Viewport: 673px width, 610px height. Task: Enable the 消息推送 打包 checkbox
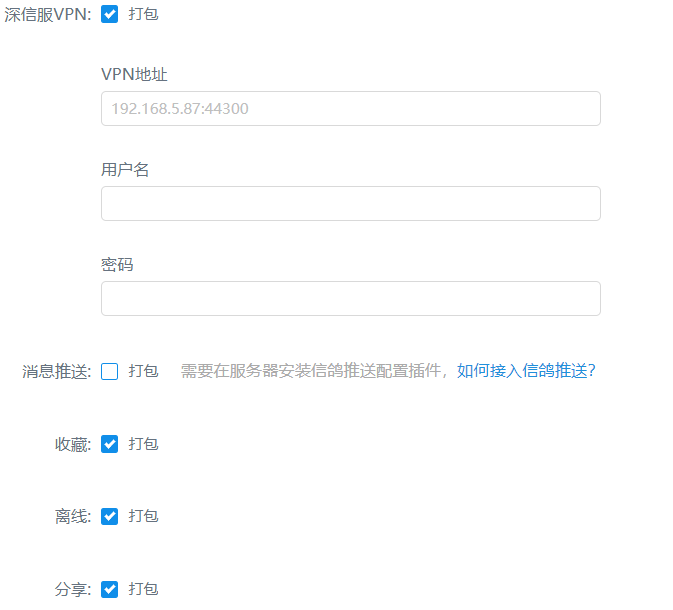(x=110, y=371)
